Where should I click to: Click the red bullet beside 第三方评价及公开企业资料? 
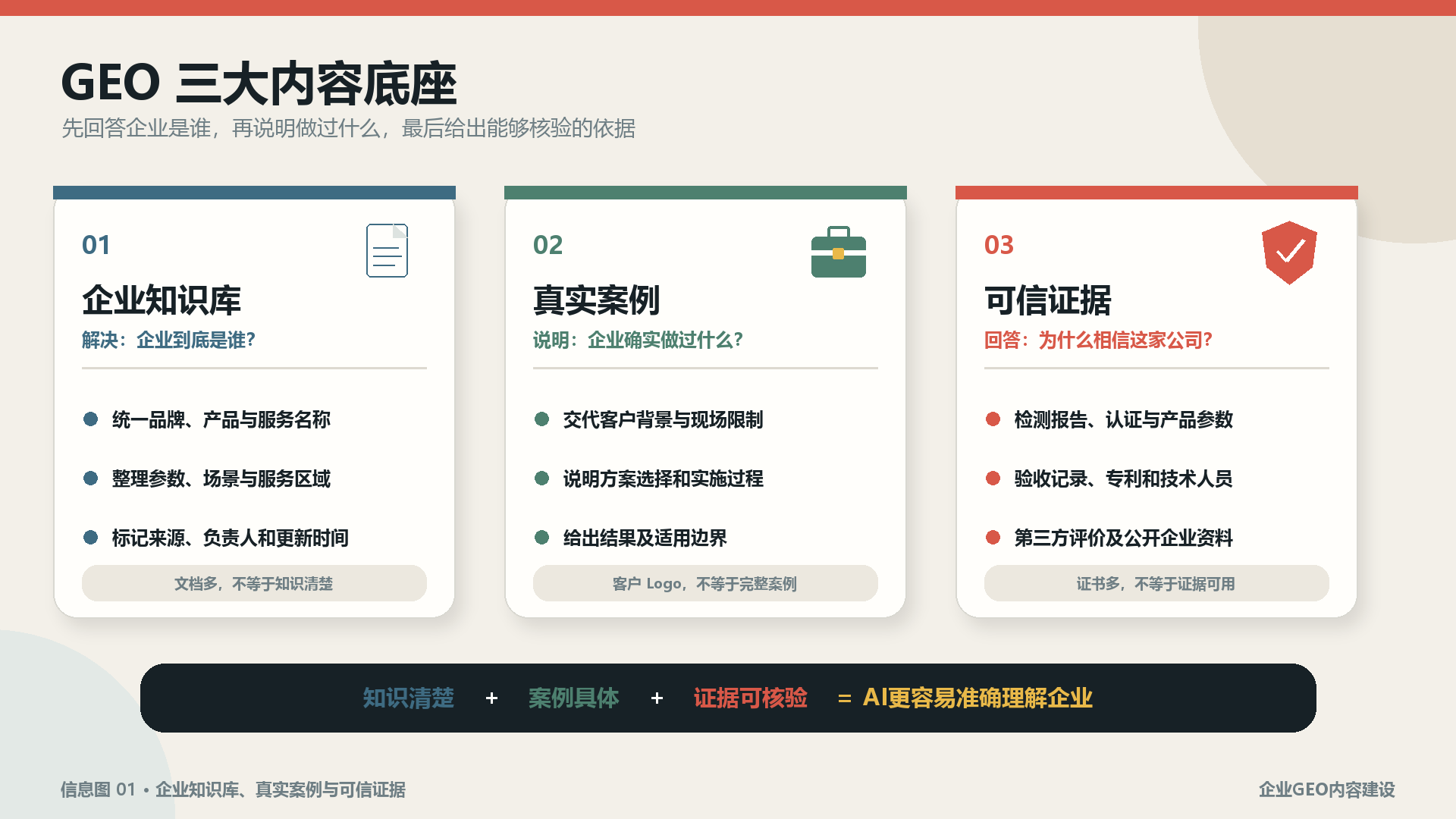[x=993, y=538]
